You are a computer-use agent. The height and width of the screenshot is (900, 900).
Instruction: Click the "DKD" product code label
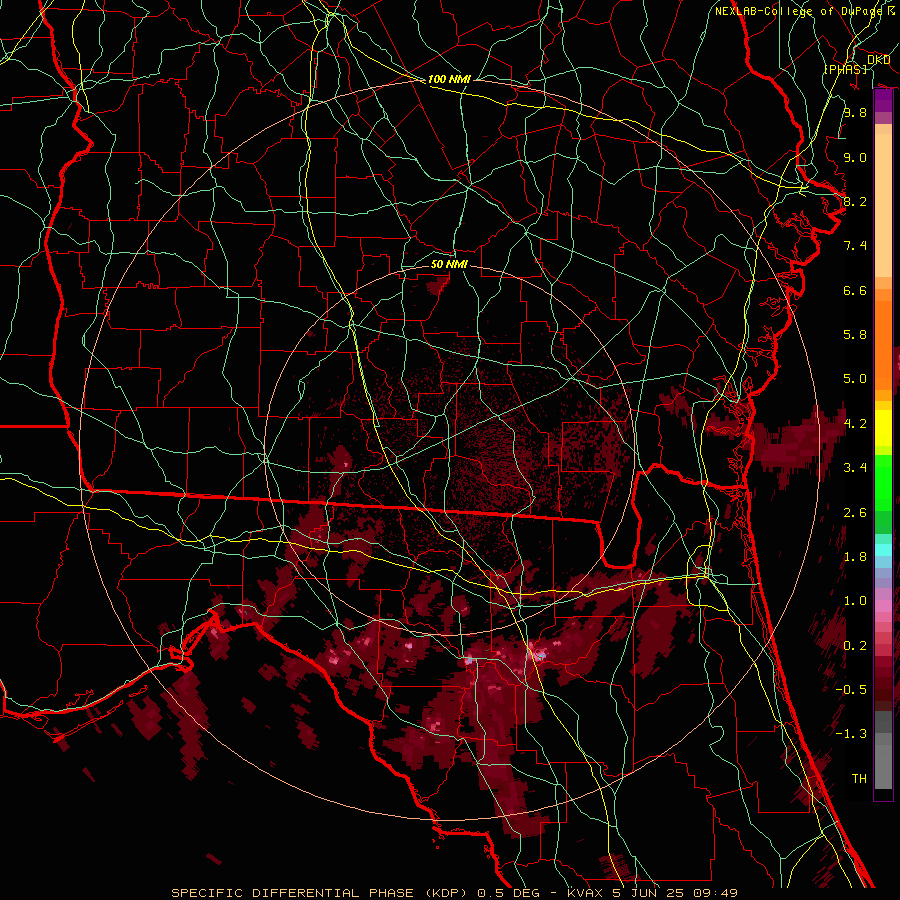pos(879,60)
